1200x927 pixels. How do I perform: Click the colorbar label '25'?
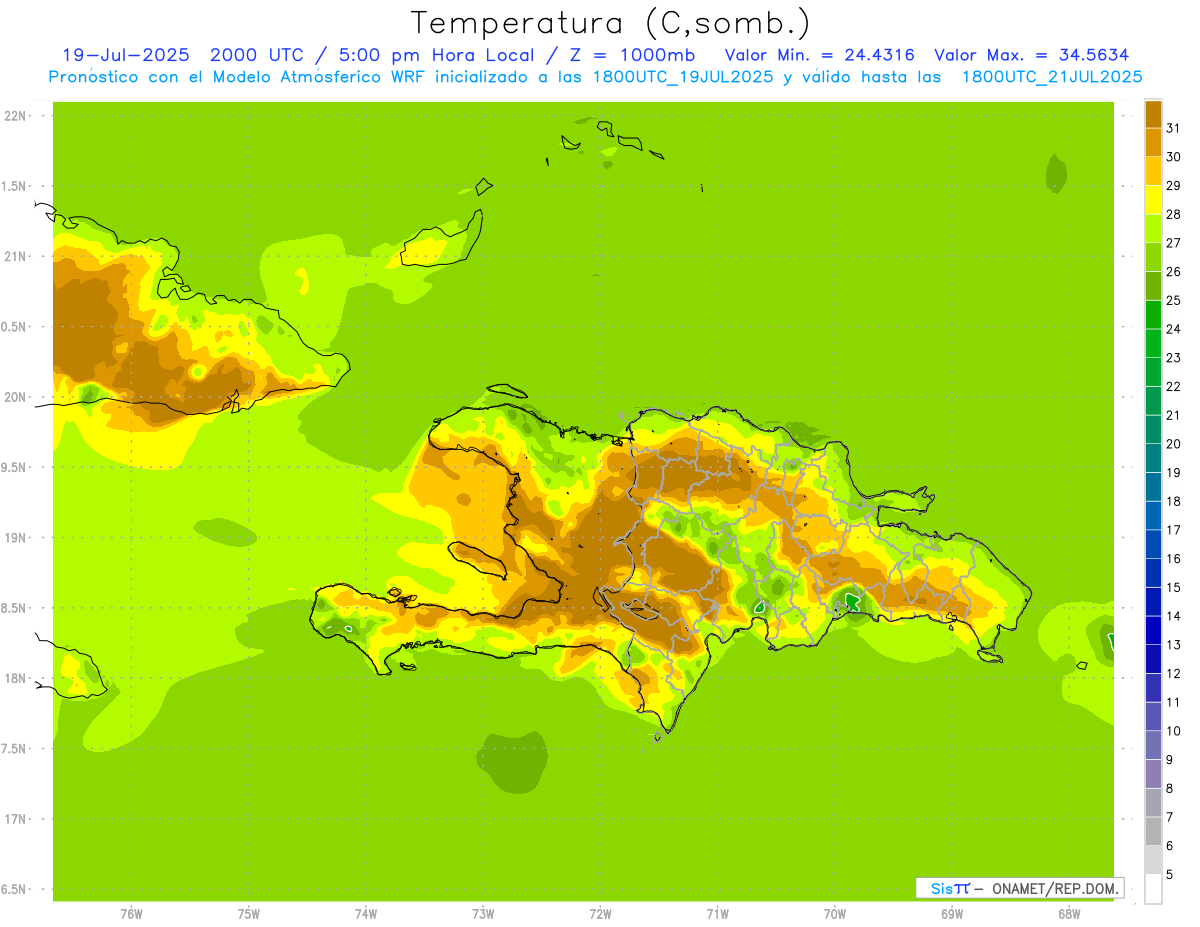[x=1174, y=300]
